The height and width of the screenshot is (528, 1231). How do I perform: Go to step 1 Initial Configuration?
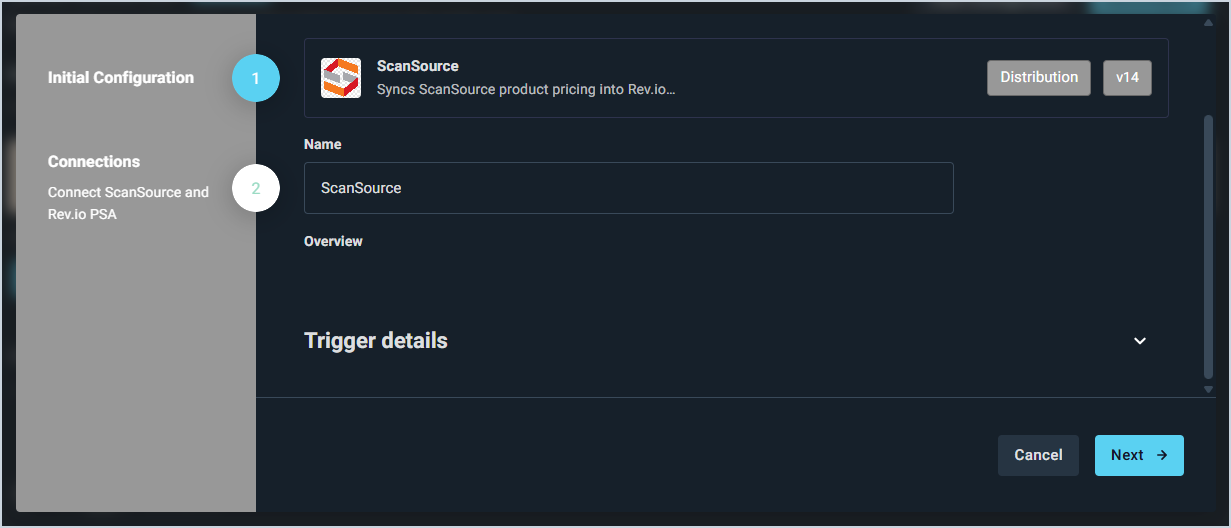tap(121, 78)
